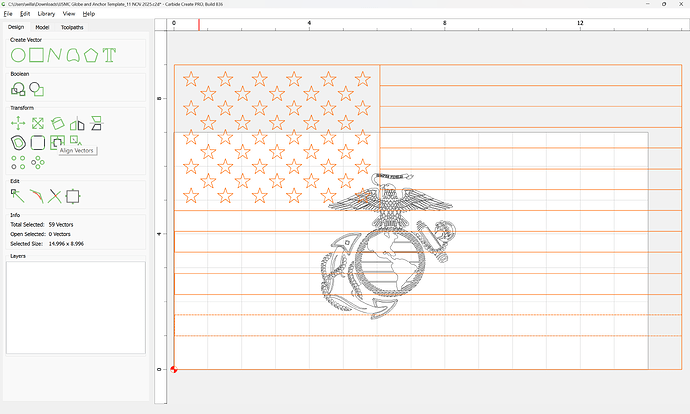Activate the Text tool icon
Screen dimensions: 690x414
click(x=109, y=53)
